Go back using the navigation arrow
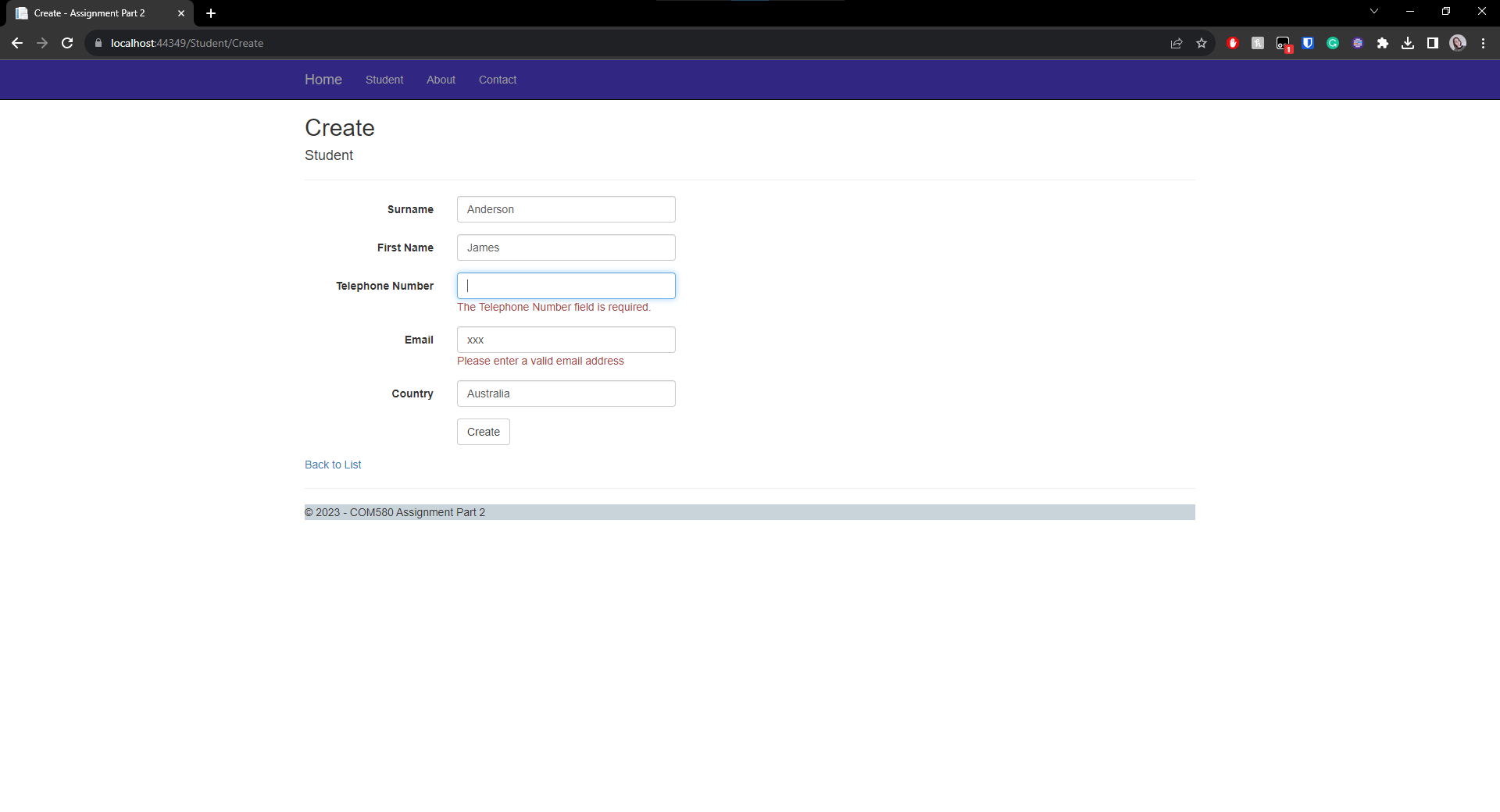The height and width of the screenshot is (812, 1500). pos(17,43)
